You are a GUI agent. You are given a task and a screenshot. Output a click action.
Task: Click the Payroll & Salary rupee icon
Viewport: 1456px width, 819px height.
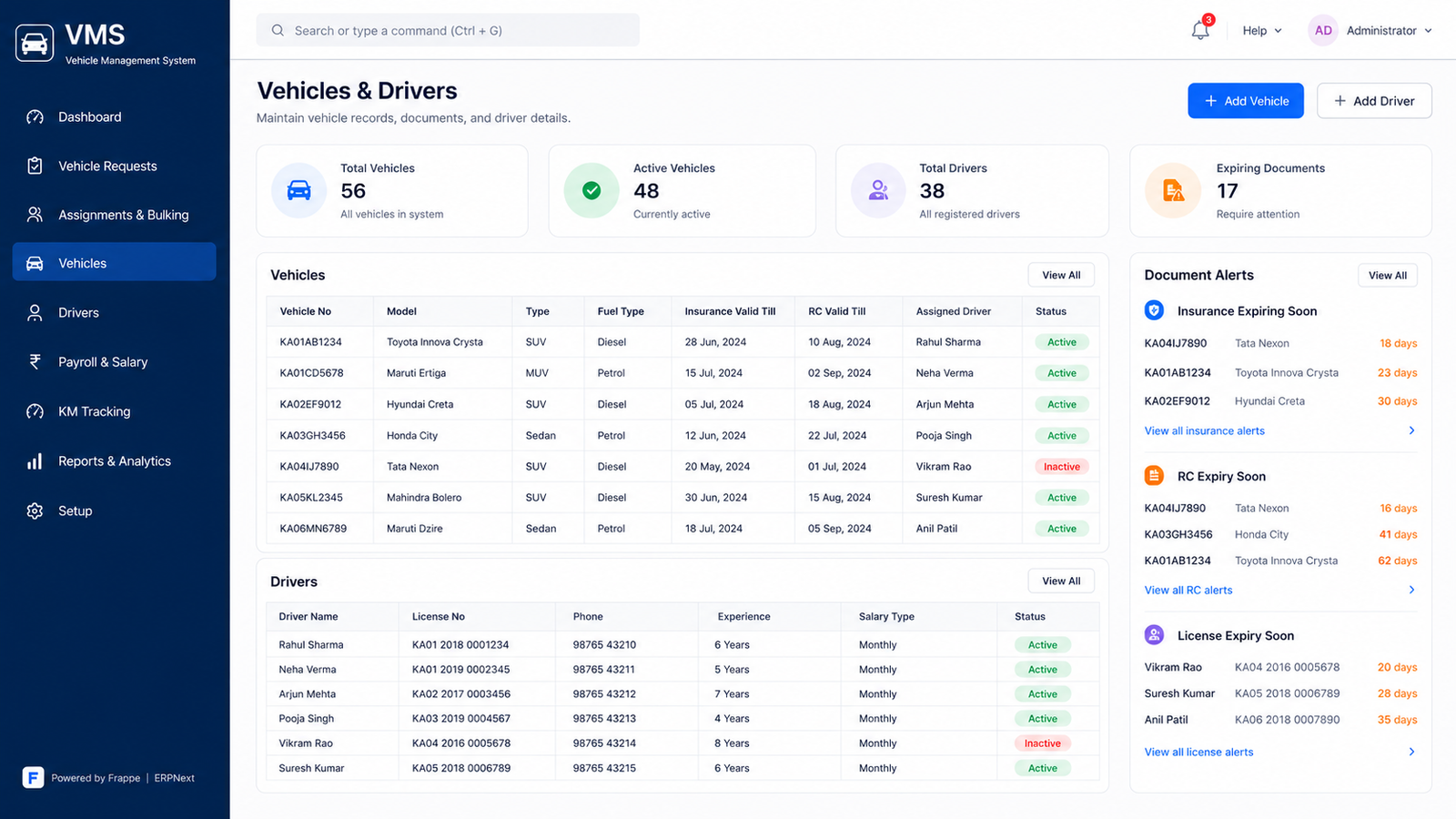[x=35, y=361]
